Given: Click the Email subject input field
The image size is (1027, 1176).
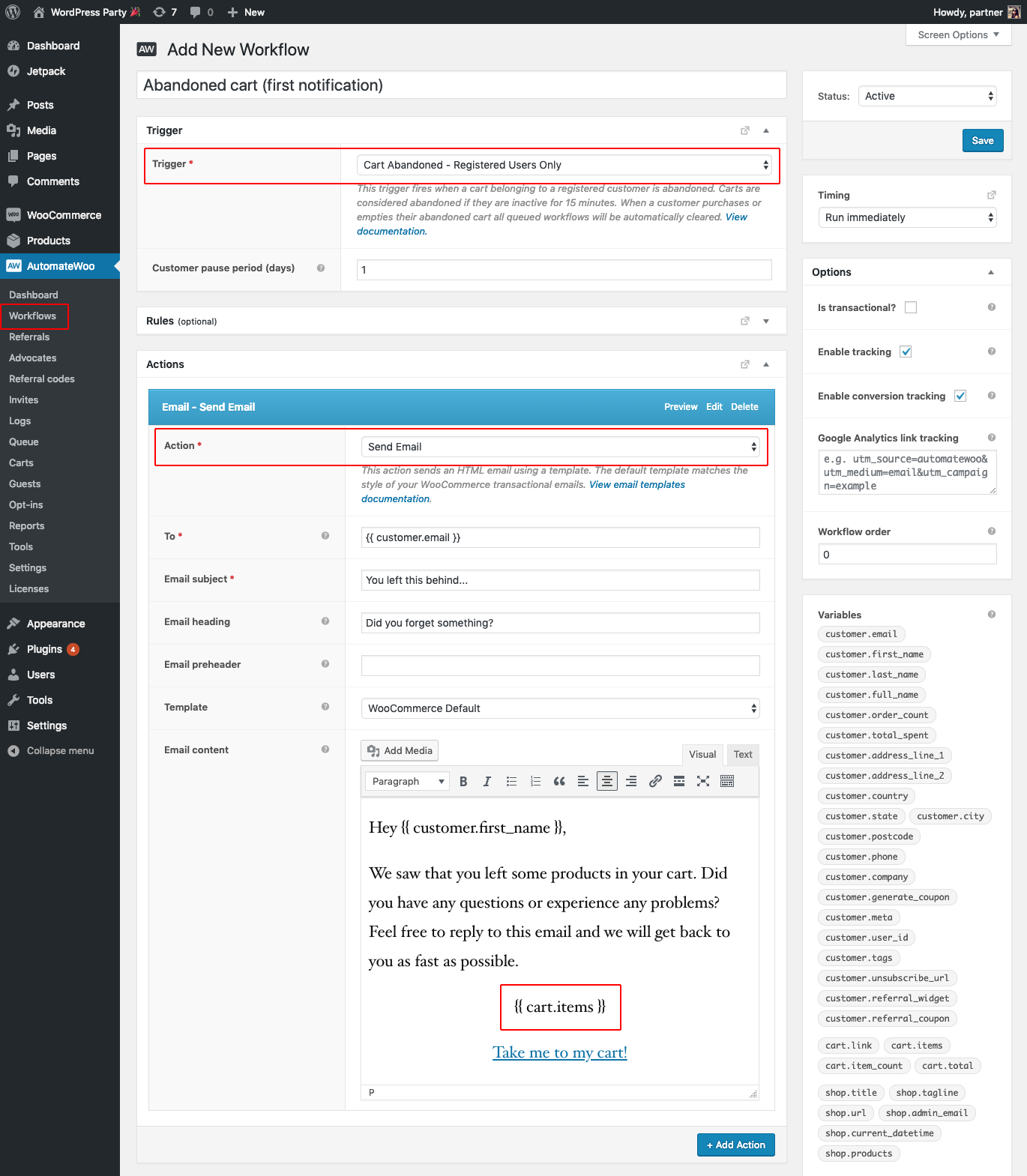Looking at the screenshot, I should (x=561, y=580).
